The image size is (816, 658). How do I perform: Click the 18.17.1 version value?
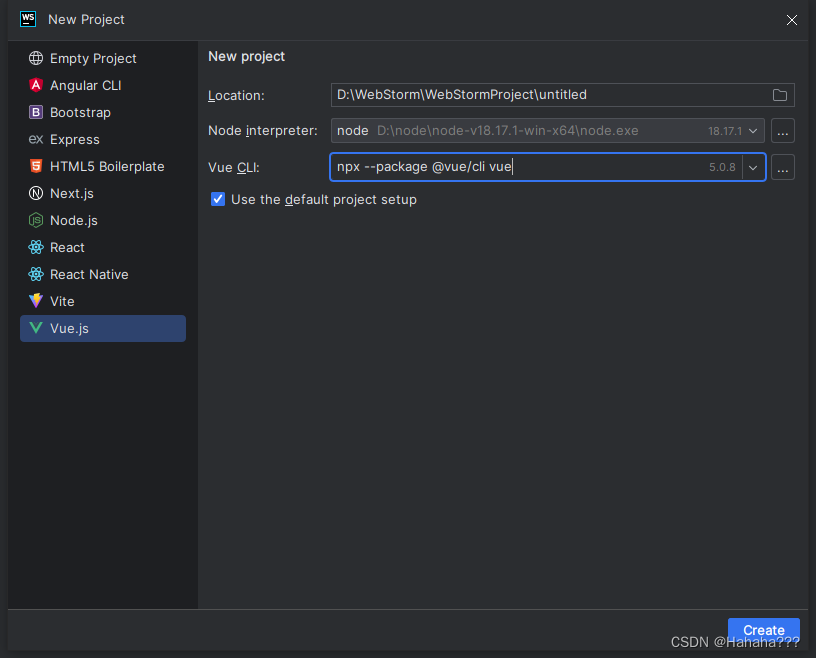725,131
